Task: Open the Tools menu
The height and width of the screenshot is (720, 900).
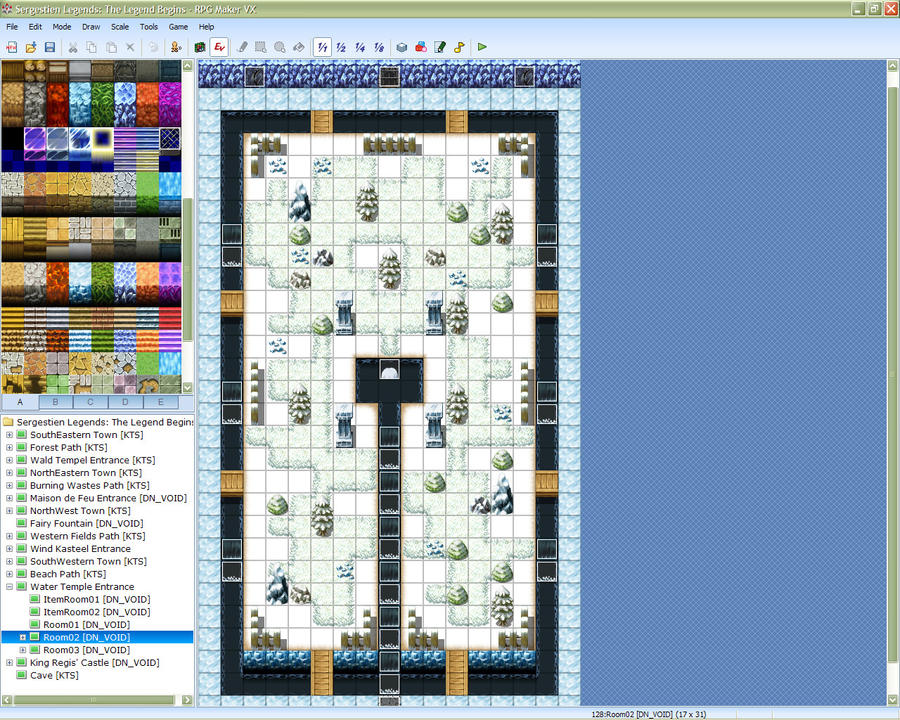Action: coord(149,27)
